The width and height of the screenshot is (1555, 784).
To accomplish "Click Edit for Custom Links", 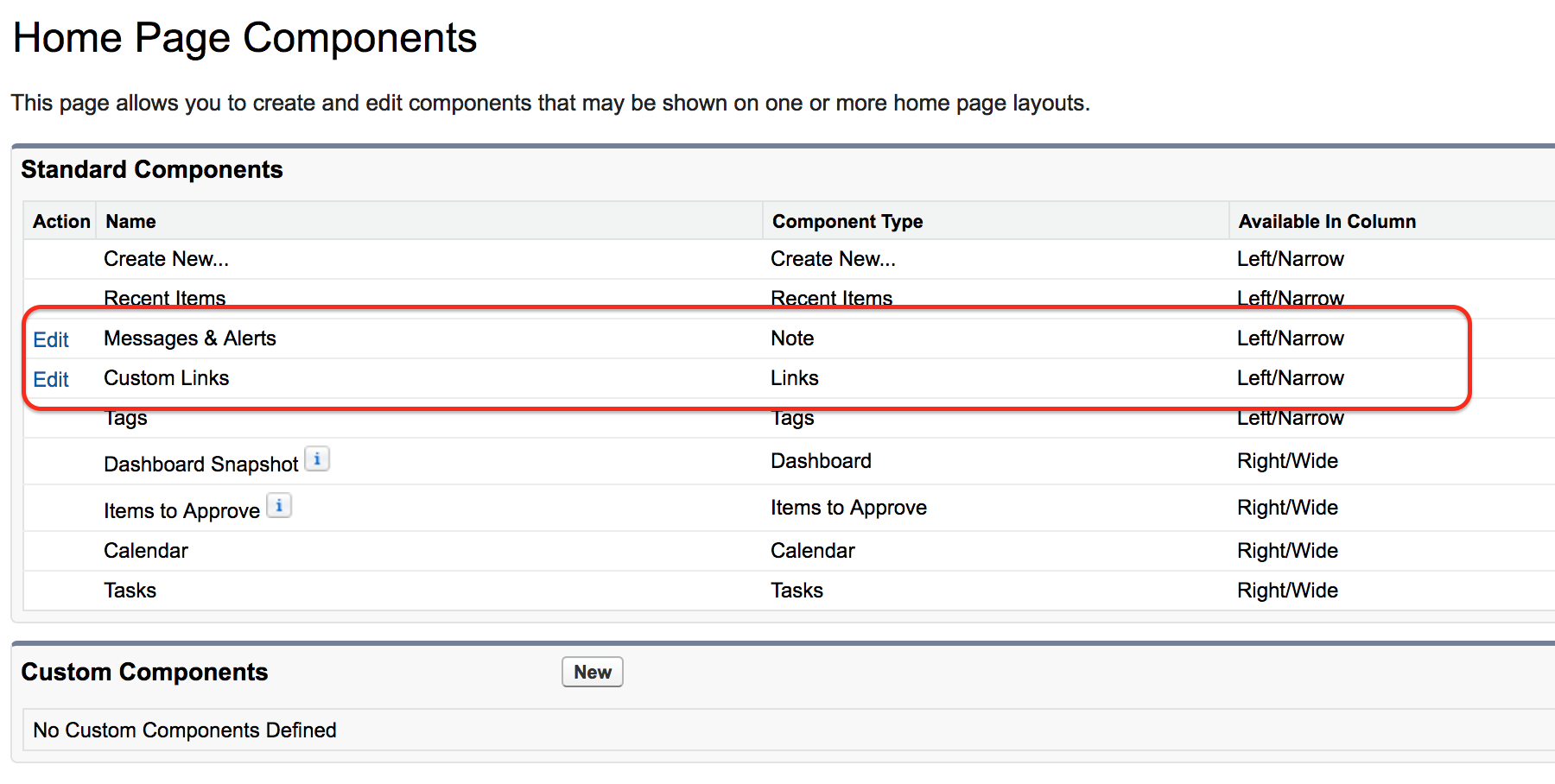I will pos(51,379).
